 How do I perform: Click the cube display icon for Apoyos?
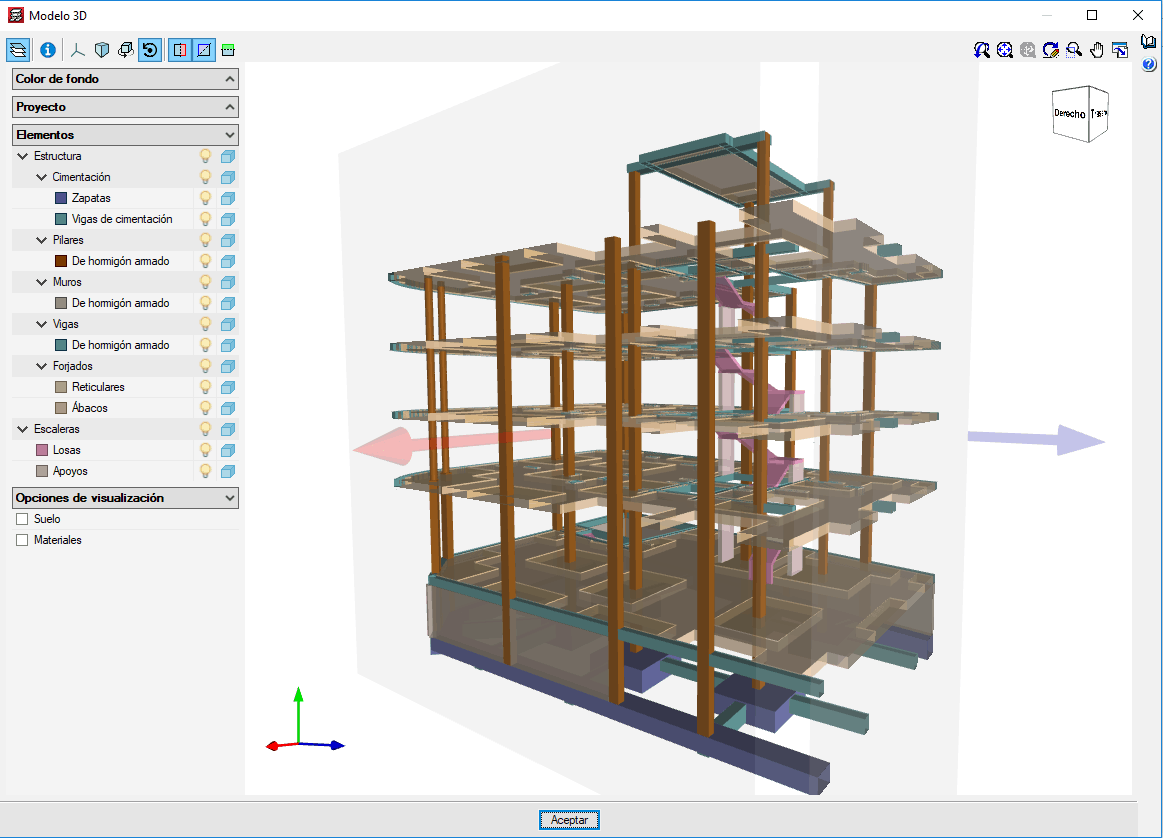click(x=228, y=471)
